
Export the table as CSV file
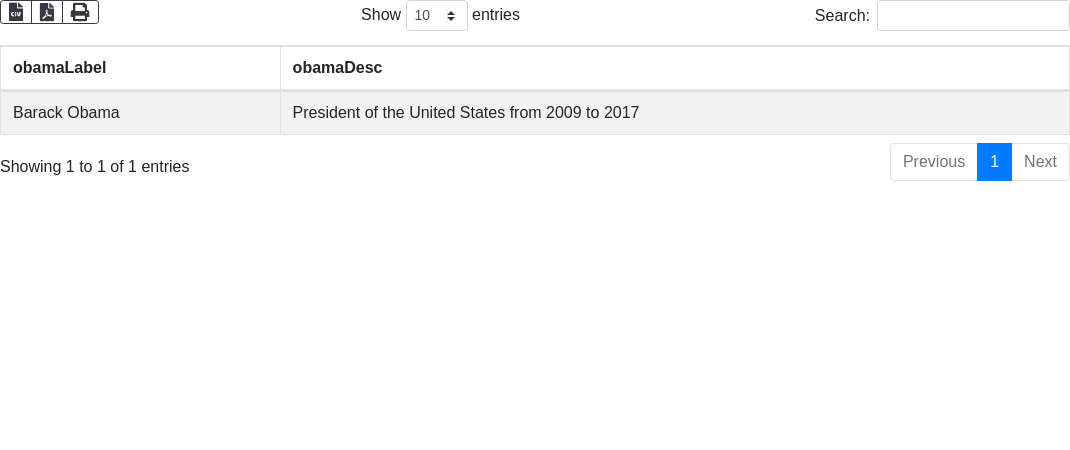(x=16, y=12)
